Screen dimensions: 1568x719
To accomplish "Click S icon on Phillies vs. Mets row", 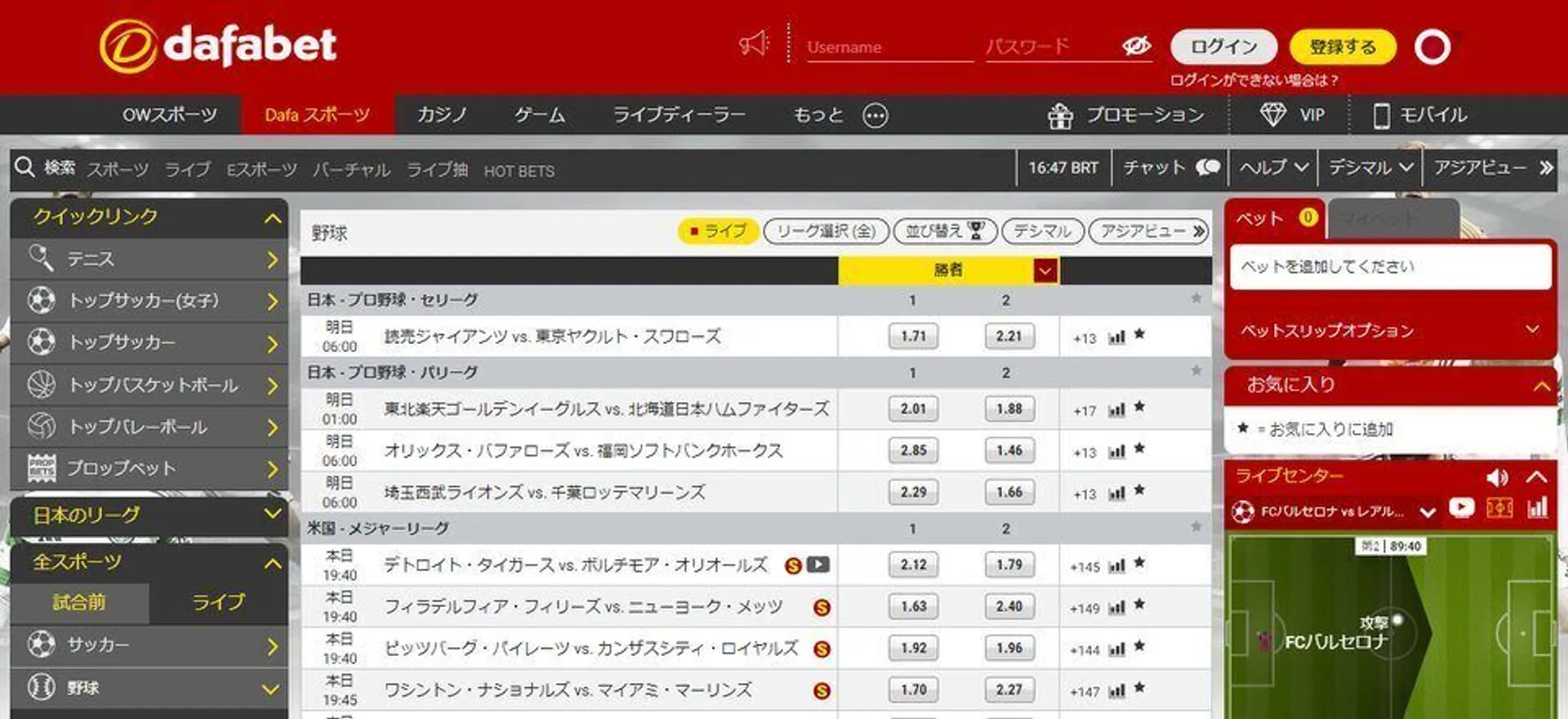I will [822, 608].
